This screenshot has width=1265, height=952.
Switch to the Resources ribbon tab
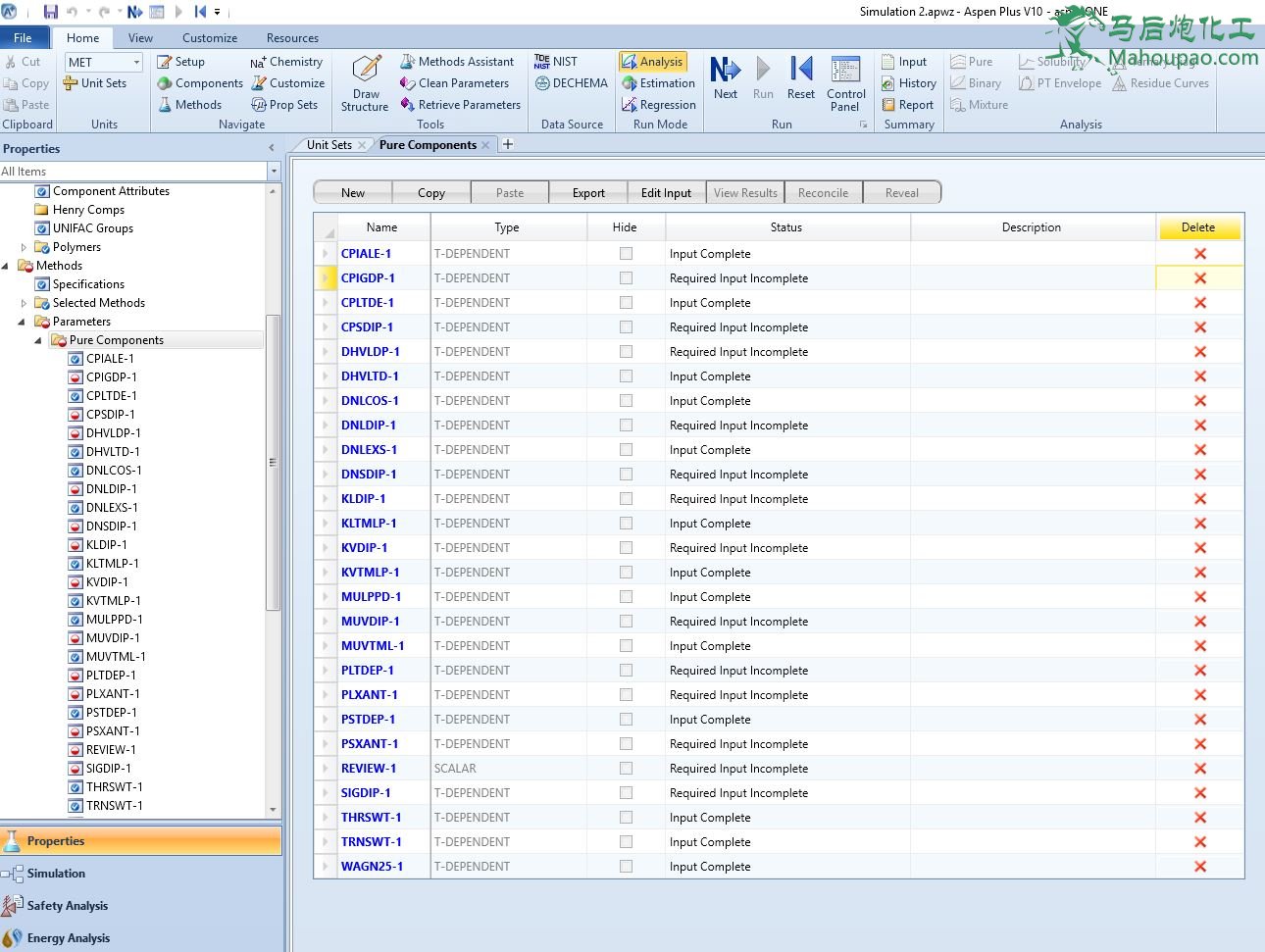292,38
